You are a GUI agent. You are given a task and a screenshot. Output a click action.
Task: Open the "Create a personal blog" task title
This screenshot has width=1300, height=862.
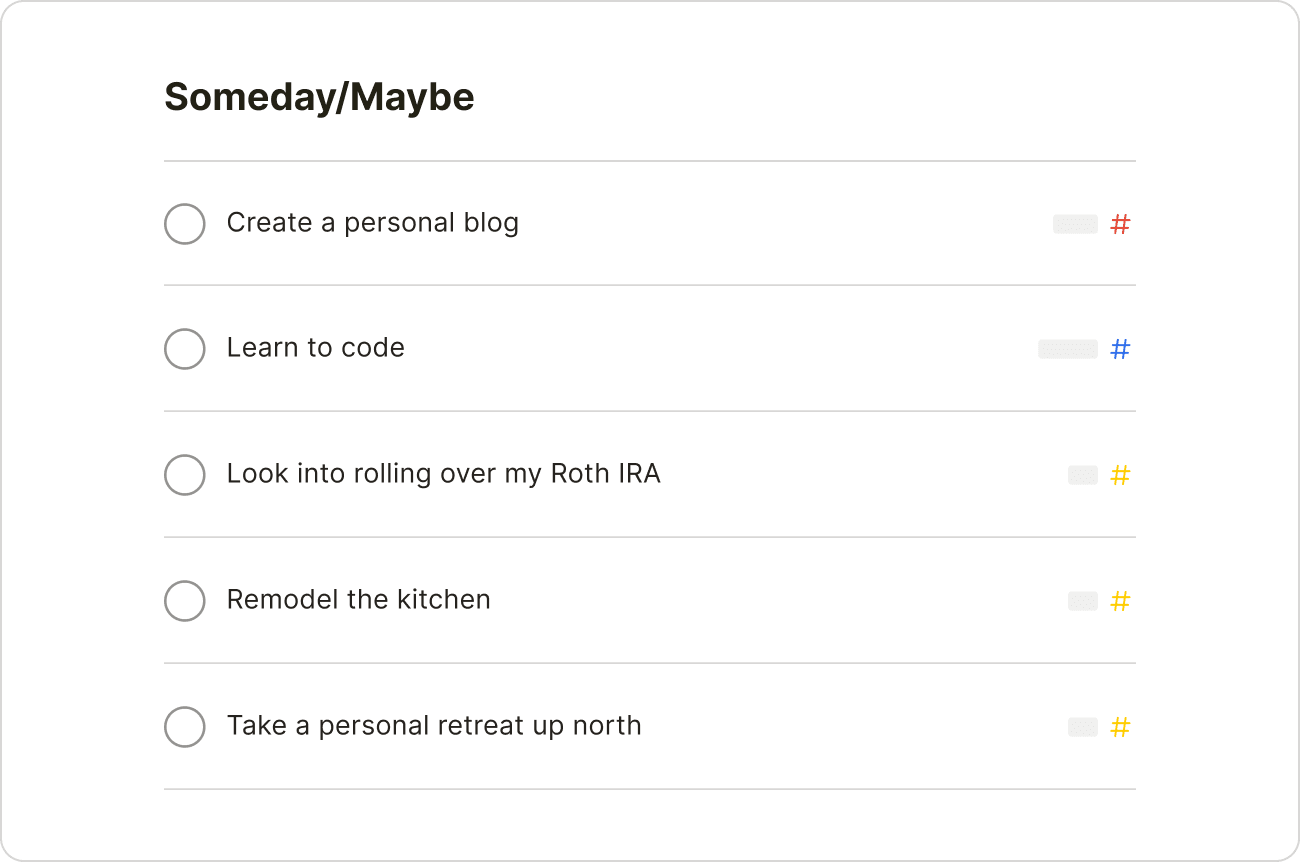(x=372, y=223)
